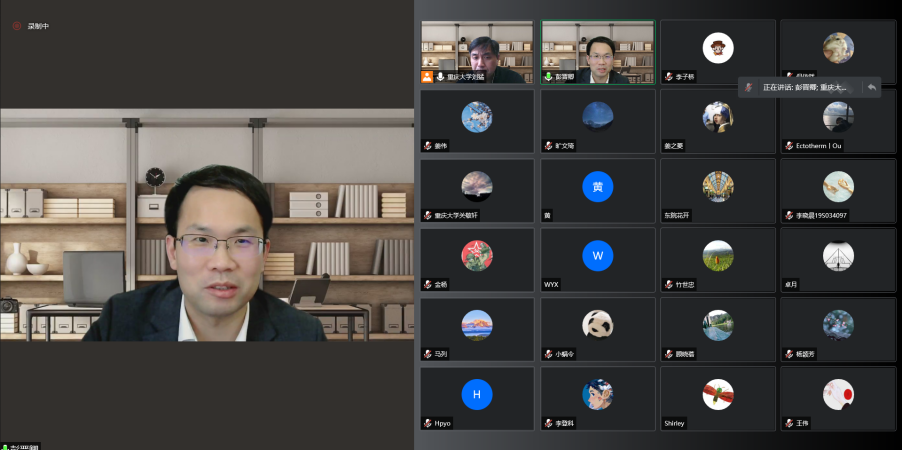Image resolution: width=902 pixels, height=450 pixels.
Task: Click the muted mic icon in the 正在讲话 popup
Action: click(x=748, y=87)
